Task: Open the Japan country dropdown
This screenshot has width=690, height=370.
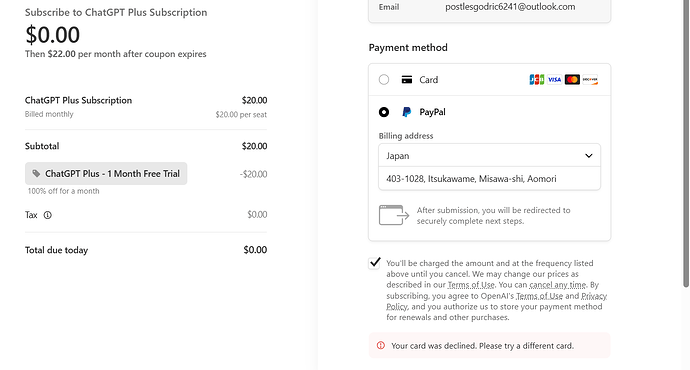Action: coord(489,156)
